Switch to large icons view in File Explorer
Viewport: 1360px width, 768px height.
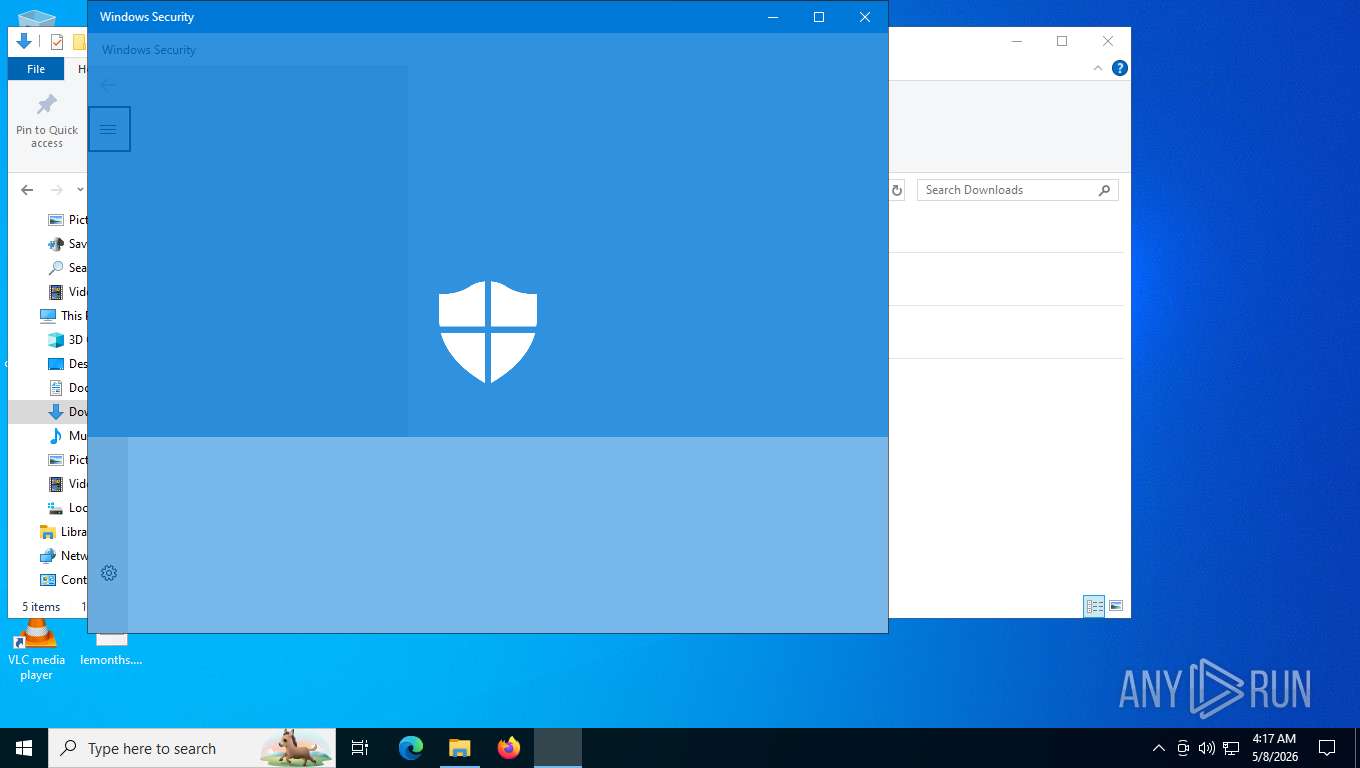click(x=1116, y=606)
